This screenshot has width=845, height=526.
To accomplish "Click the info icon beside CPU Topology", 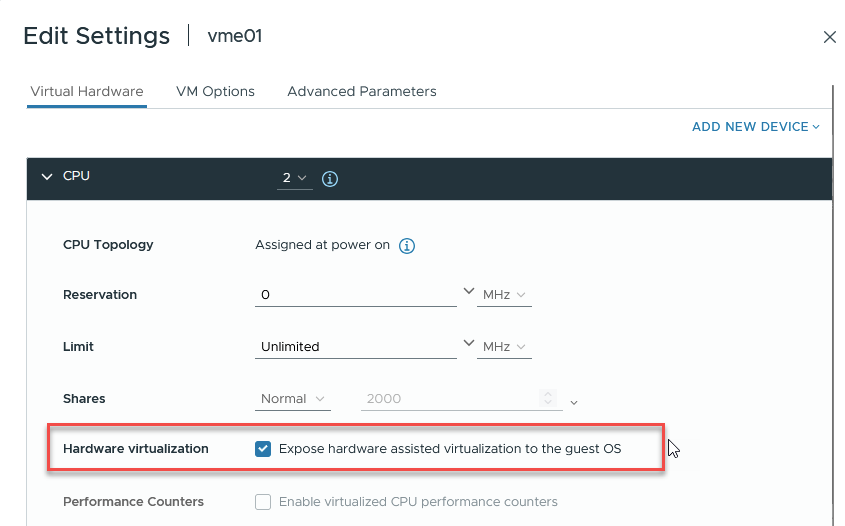I will [407, 245].
